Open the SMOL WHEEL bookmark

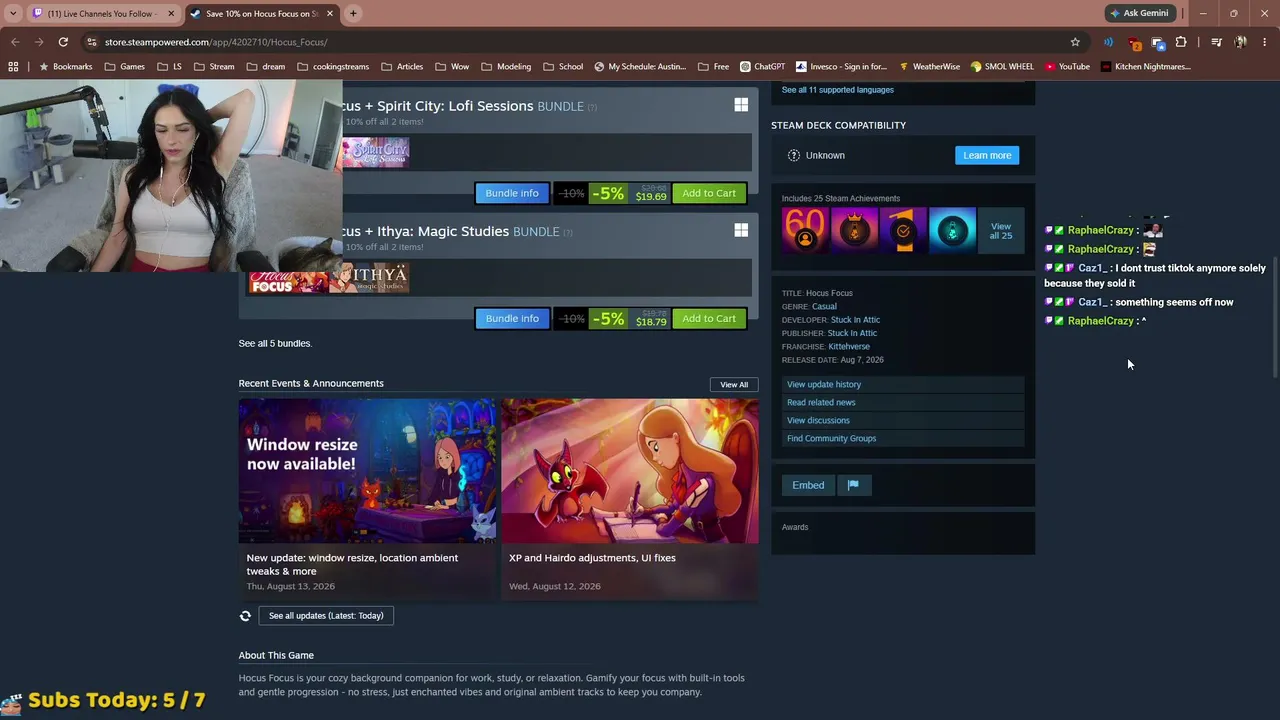1002,67
